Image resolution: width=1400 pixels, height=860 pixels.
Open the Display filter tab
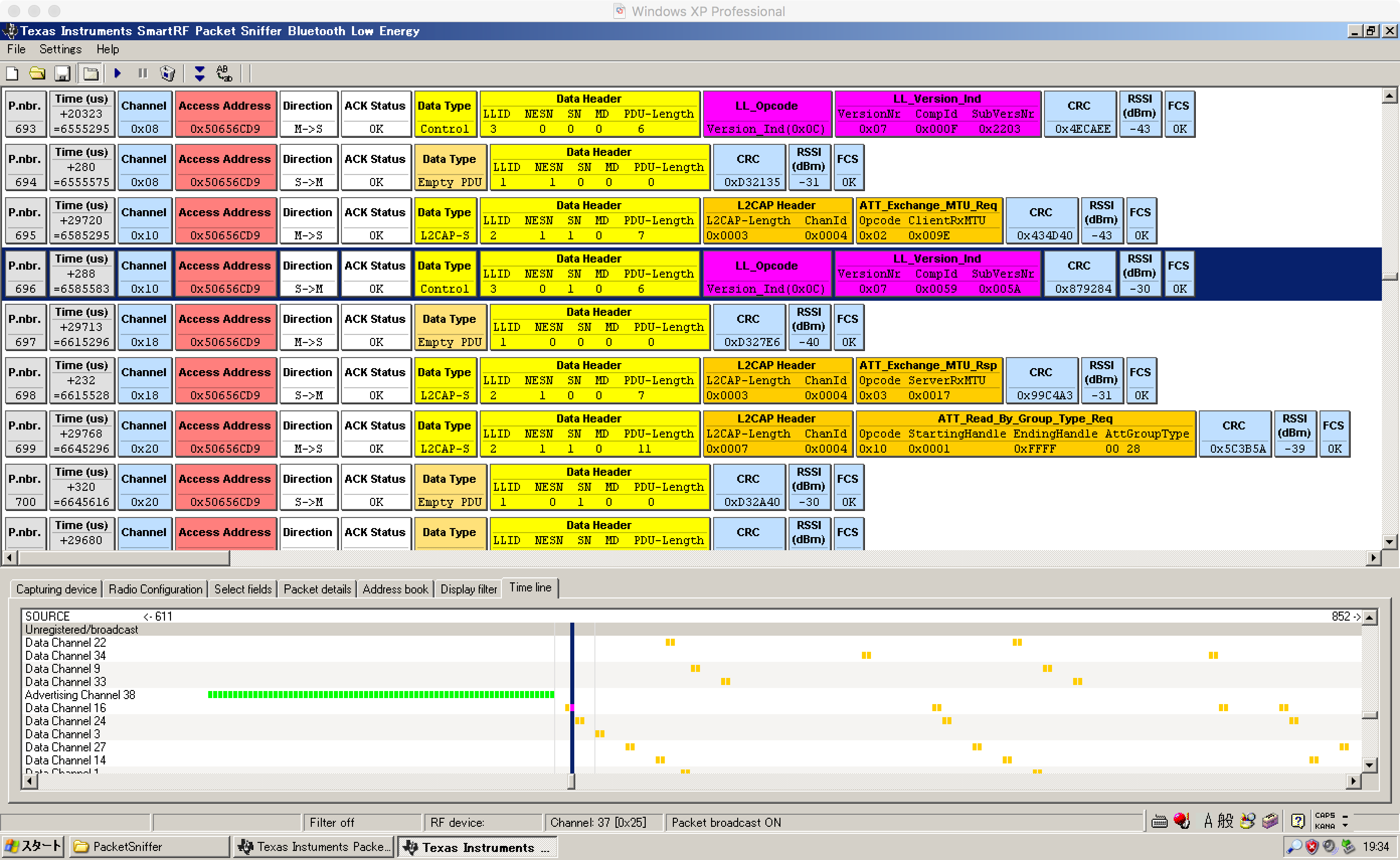pyautogui.click(x=469, y=589)
